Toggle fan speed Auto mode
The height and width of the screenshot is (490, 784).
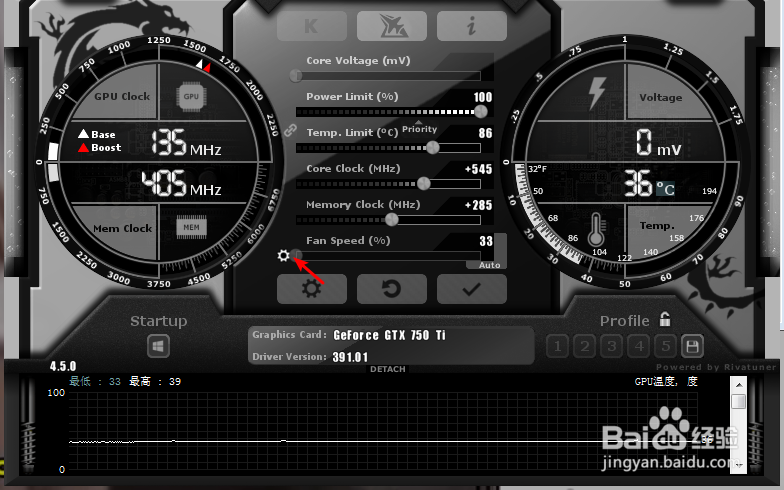click(x=490, y=265)
